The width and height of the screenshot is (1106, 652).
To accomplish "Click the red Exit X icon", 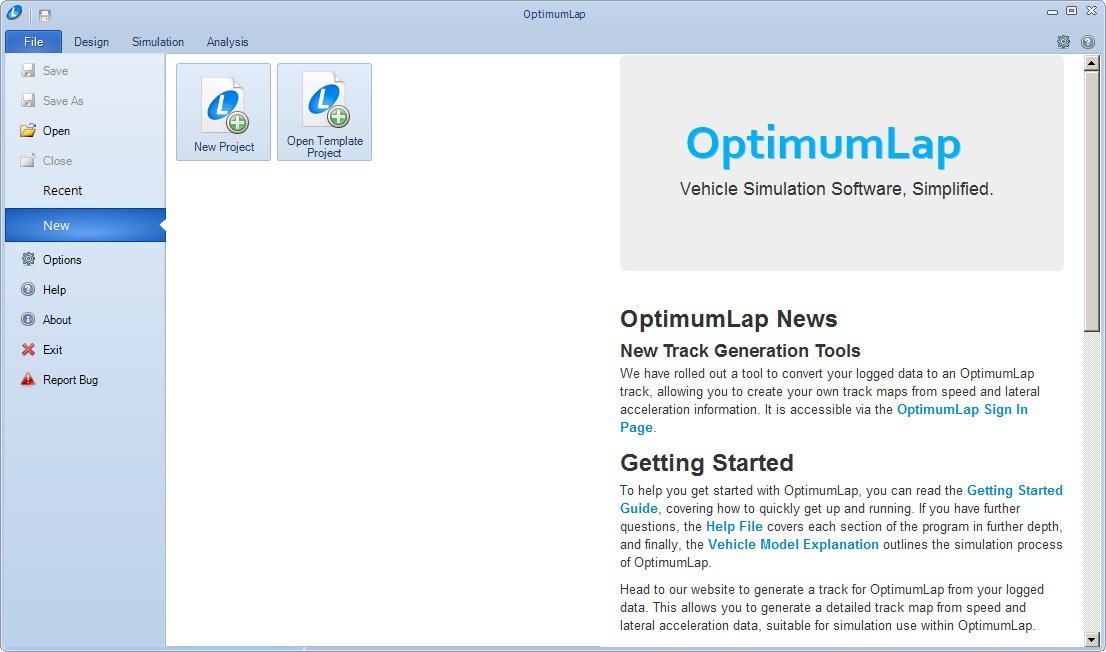I will (28, 349).
